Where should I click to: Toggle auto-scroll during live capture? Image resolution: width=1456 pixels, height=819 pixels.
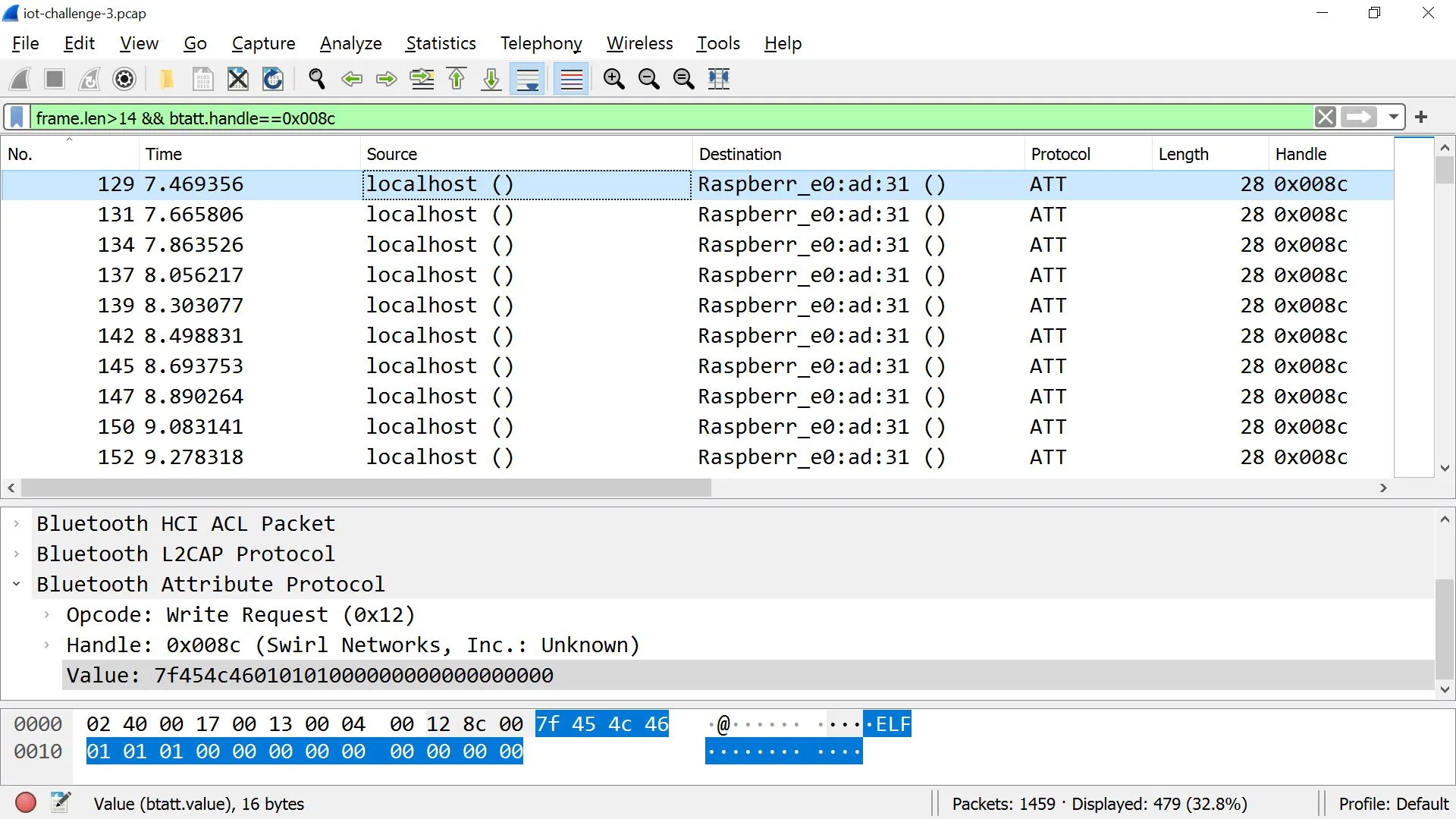(x=528, y=79)
